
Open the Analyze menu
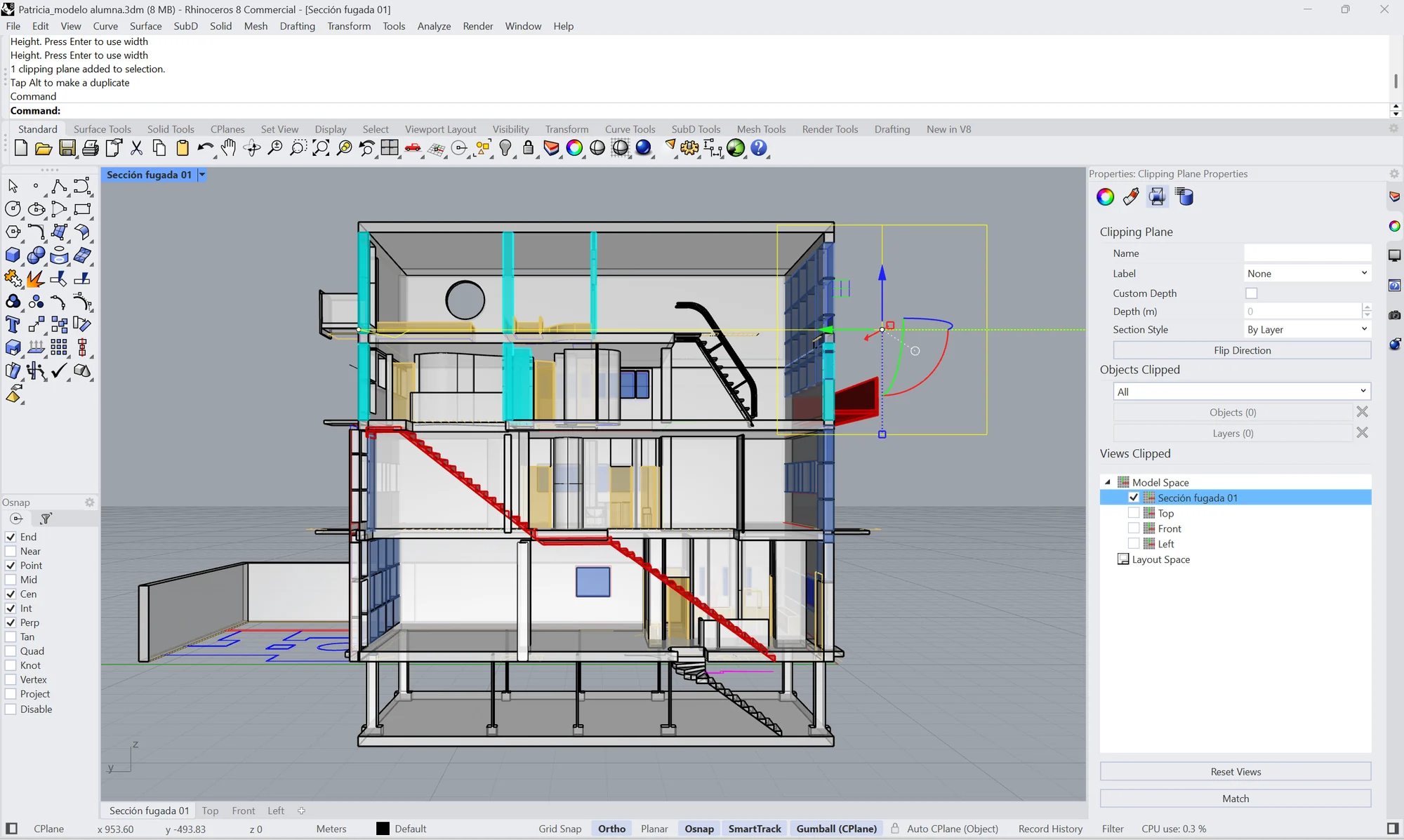point(434,26)
